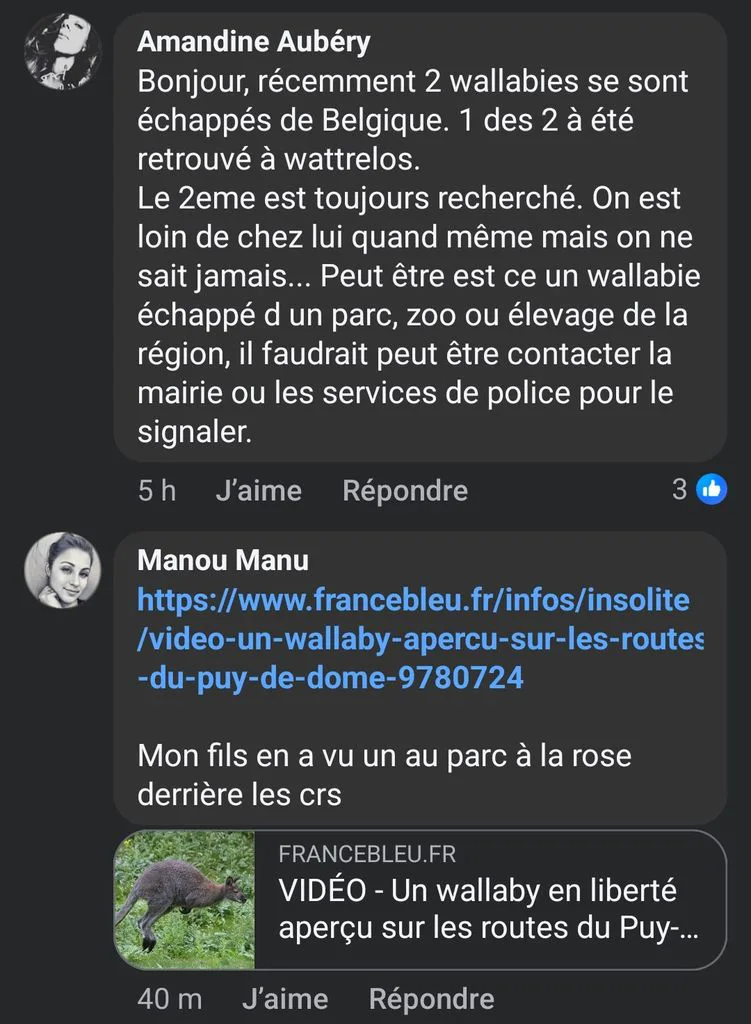Follow the francebleu.fr wallaby URL link
The image size is (751, 1024).
(x=420, y=639)
